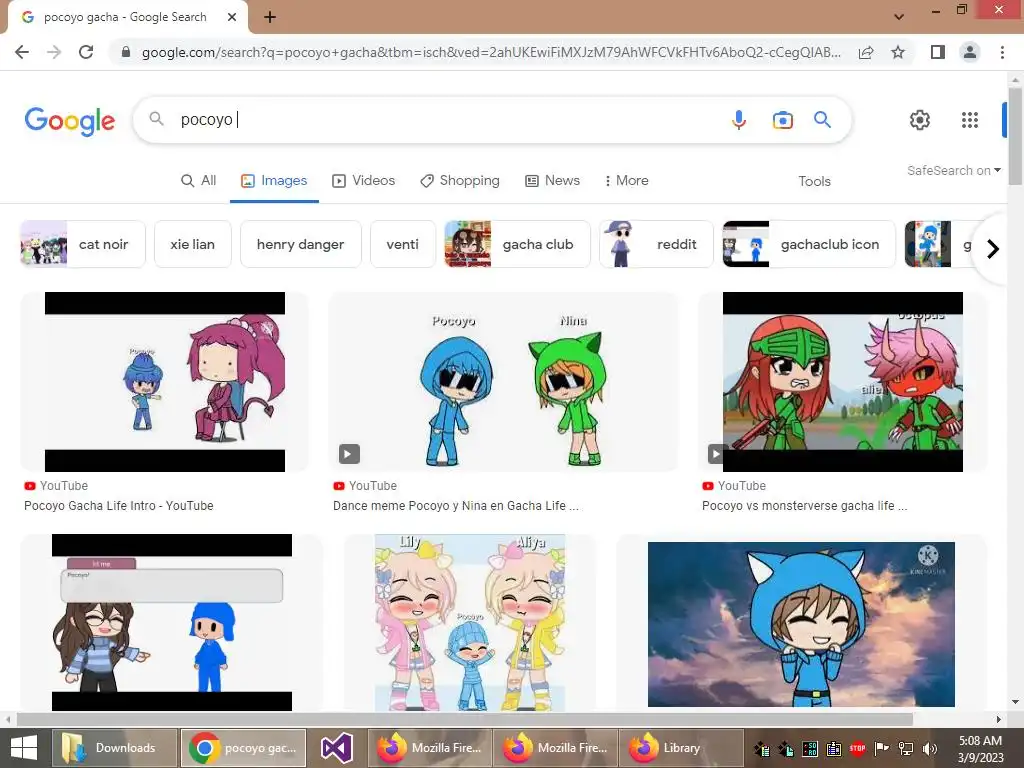The height and width of the screenshot is (768, 1024).
Task: Click the blue search magnifier button
Action: coord(822,120)
